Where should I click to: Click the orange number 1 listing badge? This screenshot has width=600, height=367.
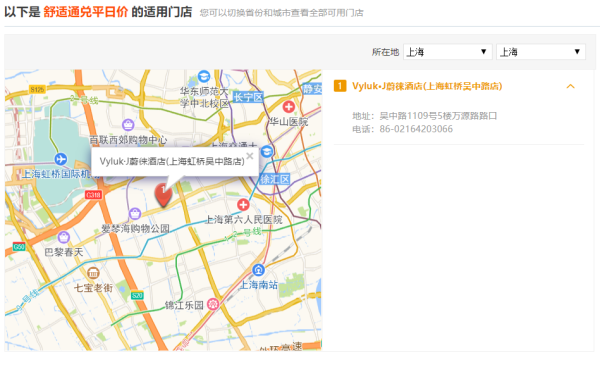point(340,86)
